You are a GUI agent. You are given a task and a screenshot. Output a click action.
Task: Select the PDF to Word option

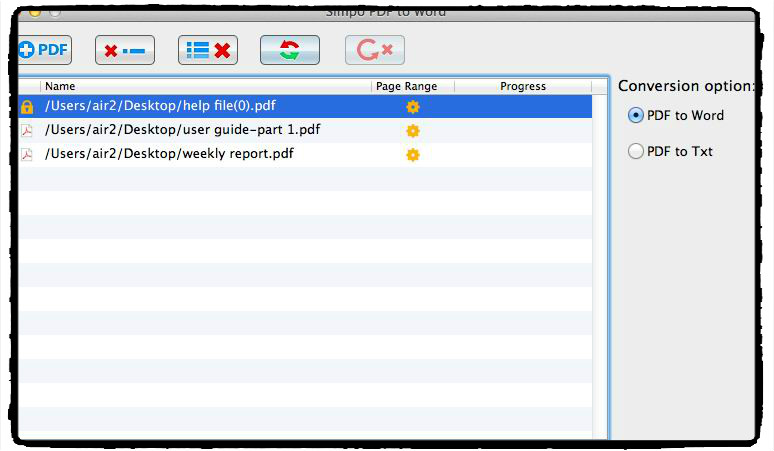[x=676, y=115]
